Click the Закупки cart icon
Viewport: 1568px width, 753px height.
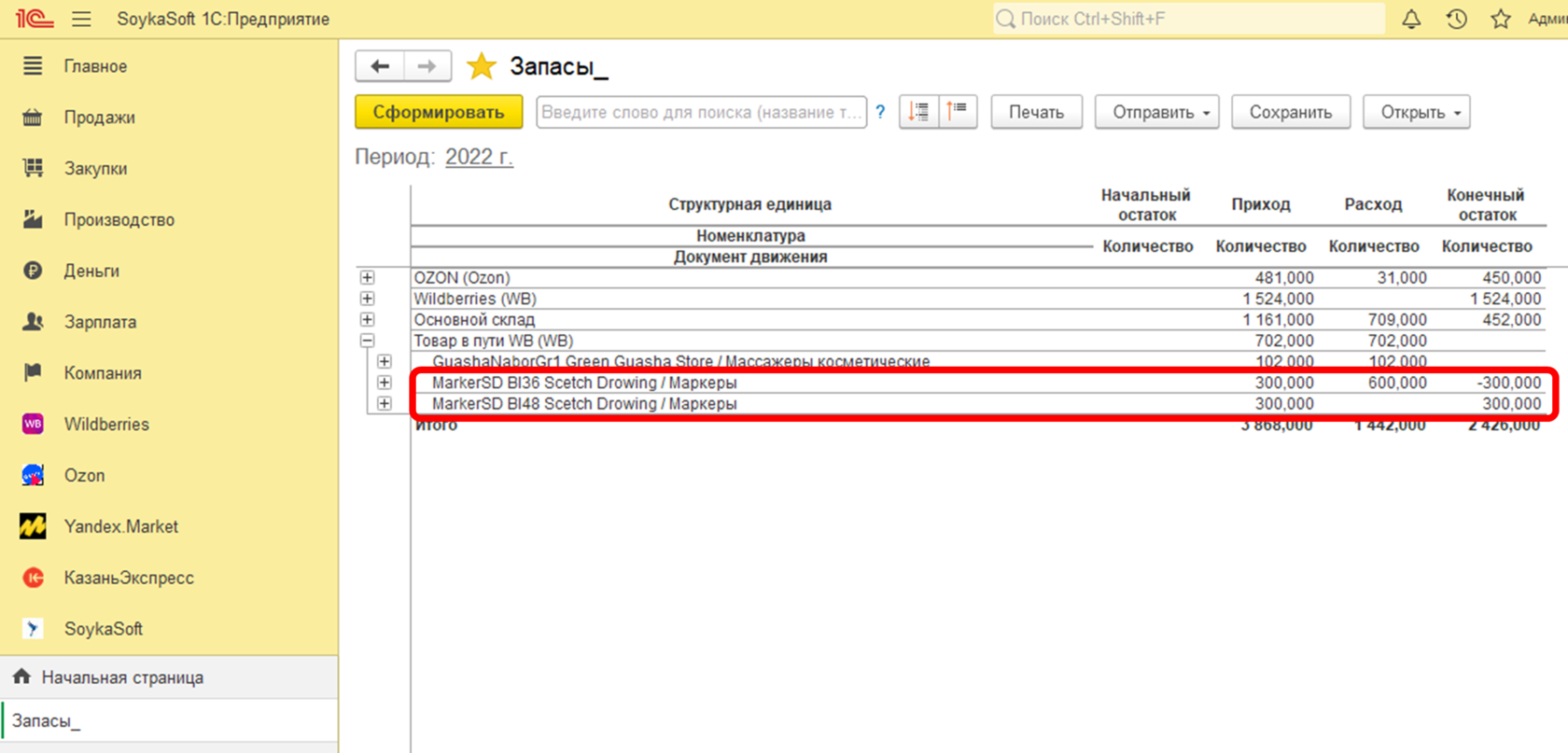tap(33, 168)
